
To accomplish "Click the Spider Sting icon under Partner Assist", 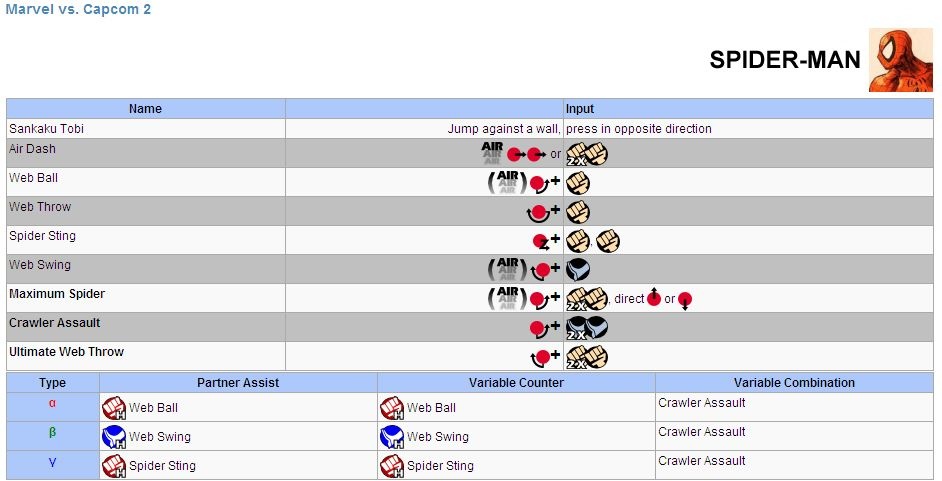I will [114, 465].
